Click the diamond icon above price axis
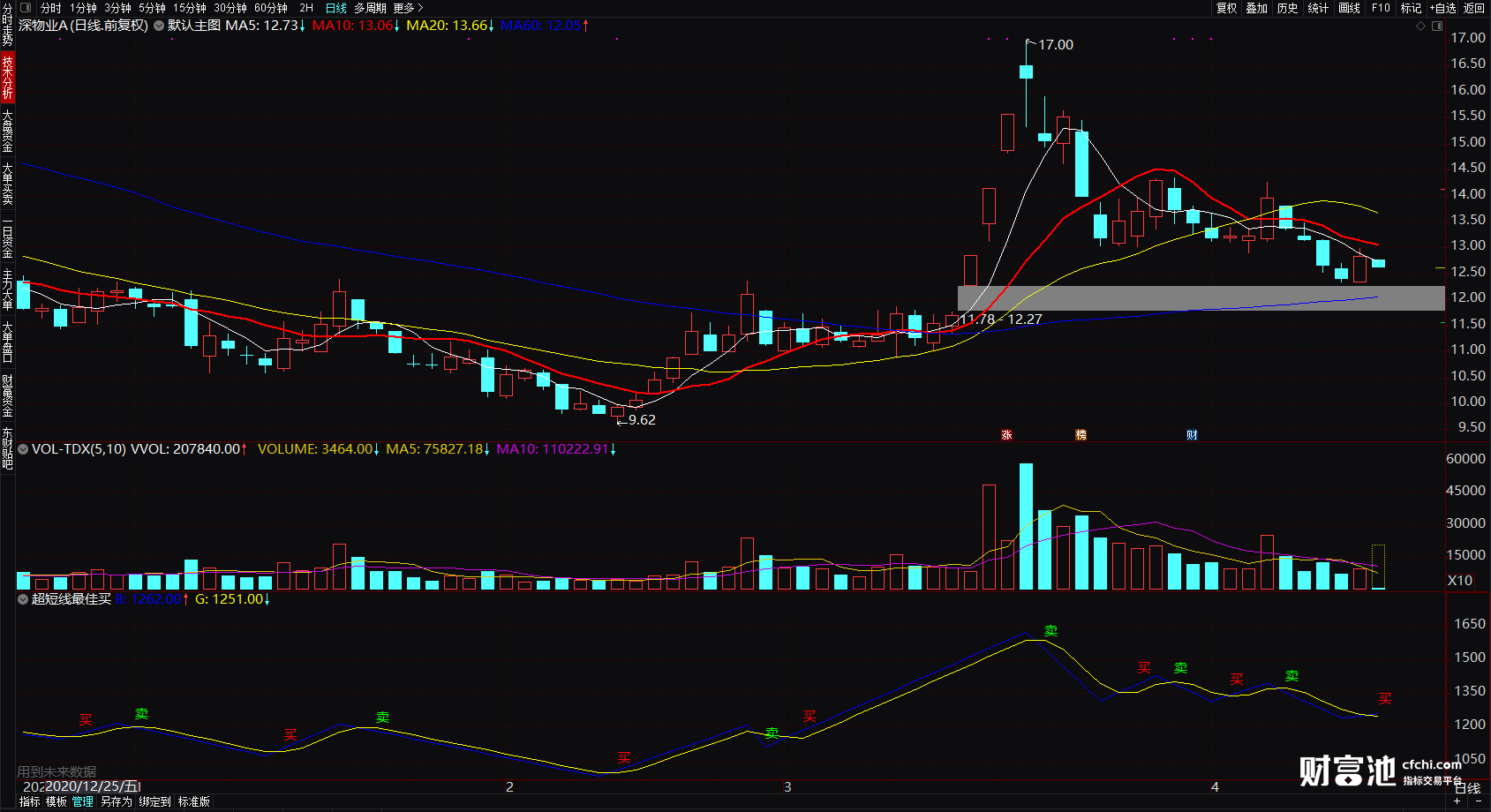Viewport: 1491px width, 812px height. [1421, 26]
